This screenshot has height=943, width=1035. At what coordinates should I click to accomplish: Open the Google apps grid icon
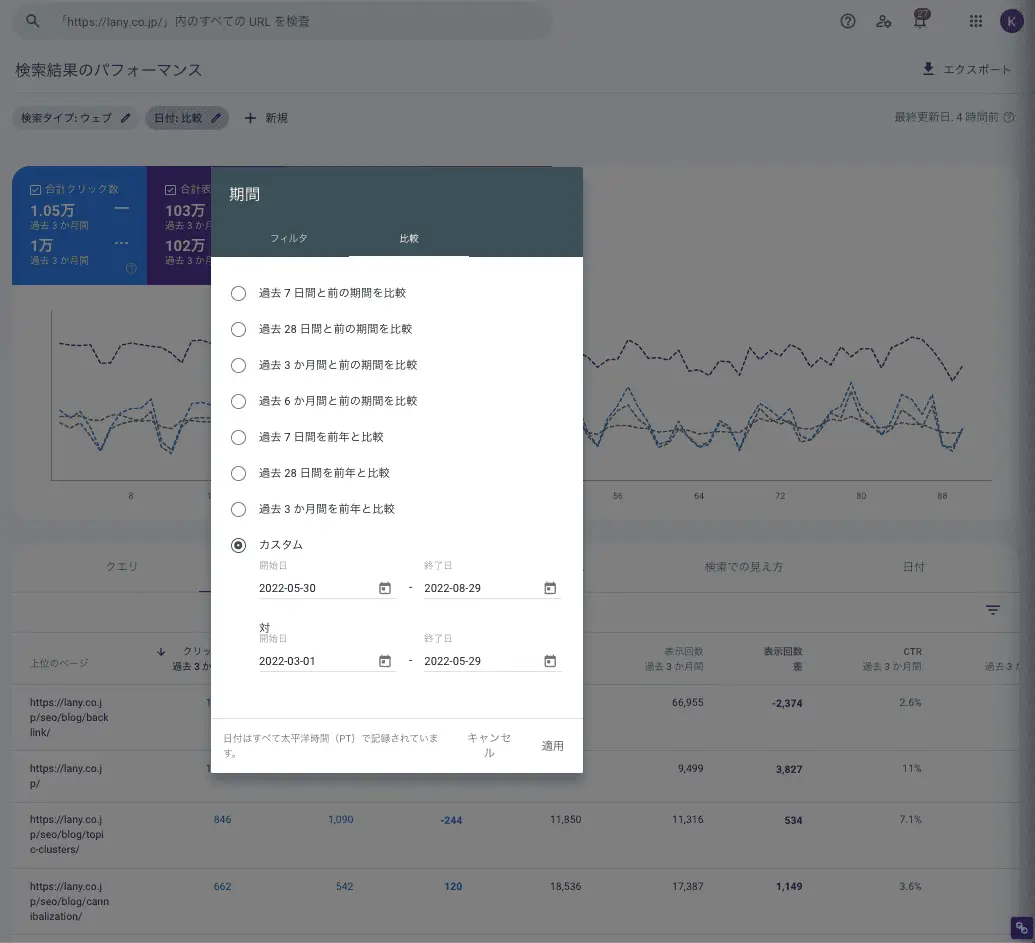point(976,21)
